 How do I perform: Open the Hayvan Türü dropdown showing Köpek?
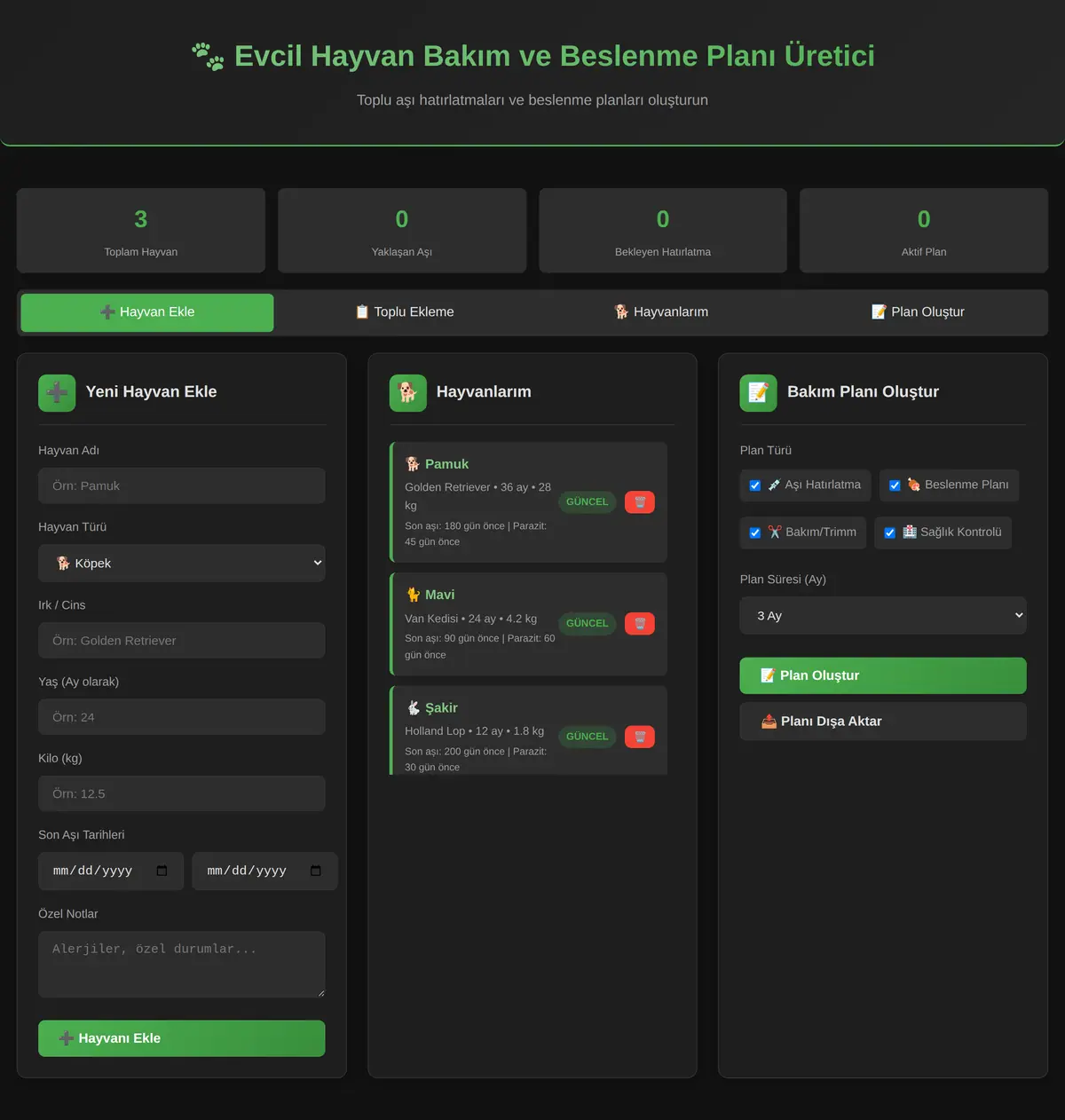click(x=182, y=564)
